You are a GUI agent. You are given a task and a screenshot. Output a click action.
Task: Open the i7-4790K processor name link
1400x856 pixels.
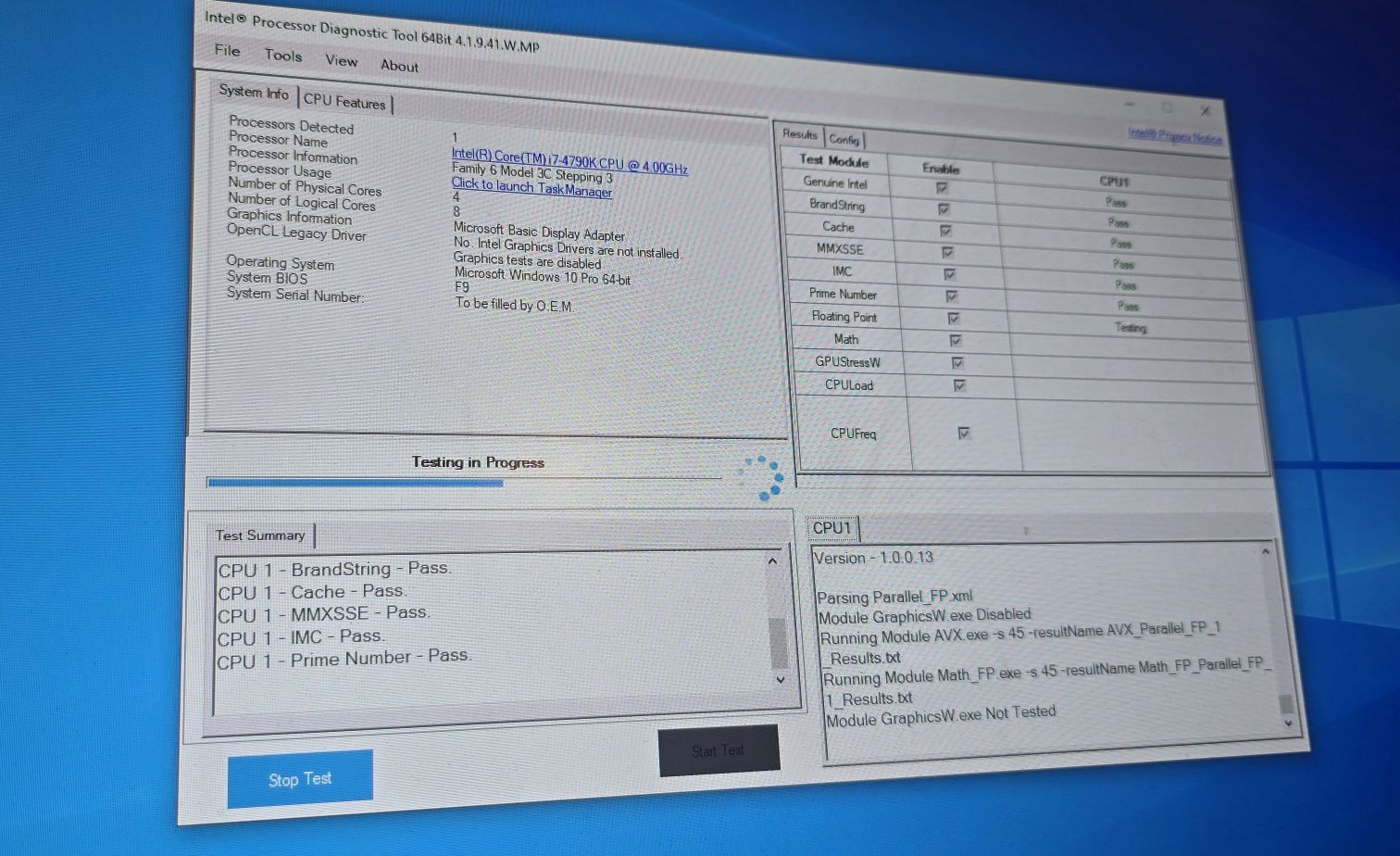click(x=569, y=161)
